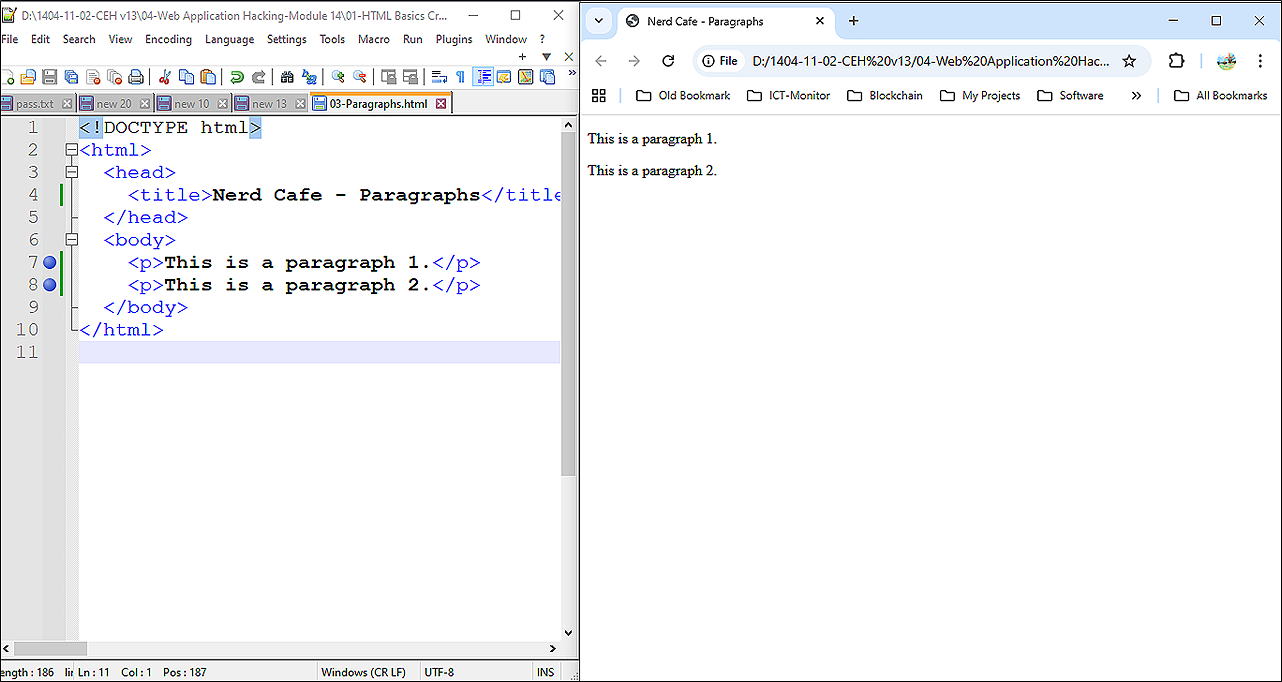Reload the Nerd Cafe page in Chrome
Viewport: 1282px width, 682px height.
pyautogui.click(x=668, y=61)
